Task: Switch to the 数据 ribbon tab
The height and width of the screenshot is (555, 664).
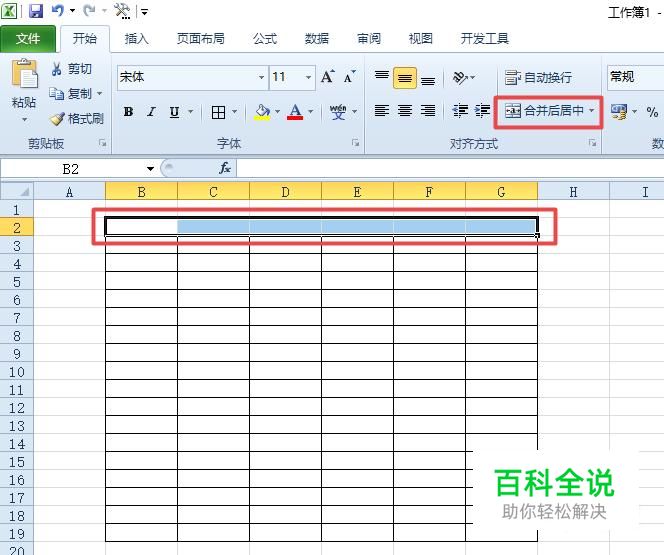Action: 317,39
